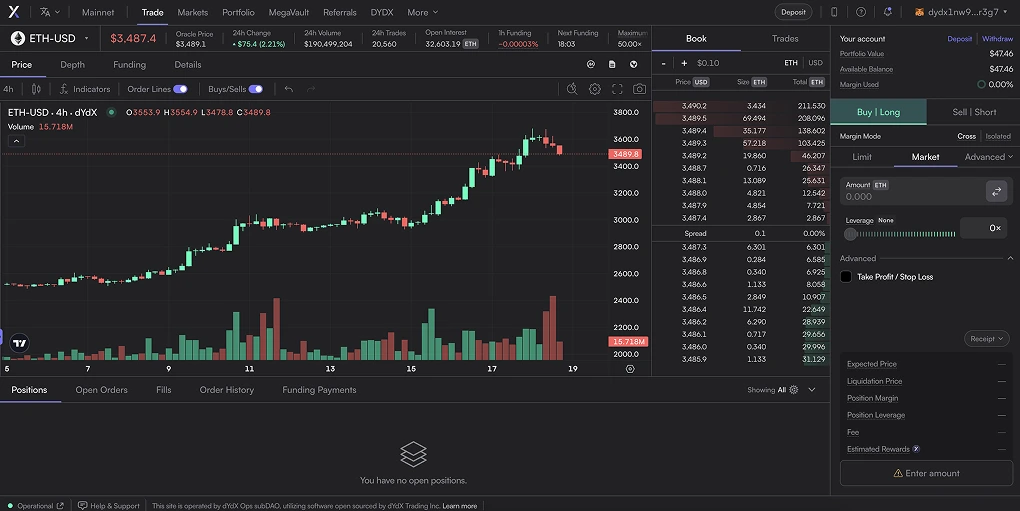The width and height of the screenshot is (1020, 511).
Task: Swap the amount denomination with the arrows icon
Action: click(996, 191)
